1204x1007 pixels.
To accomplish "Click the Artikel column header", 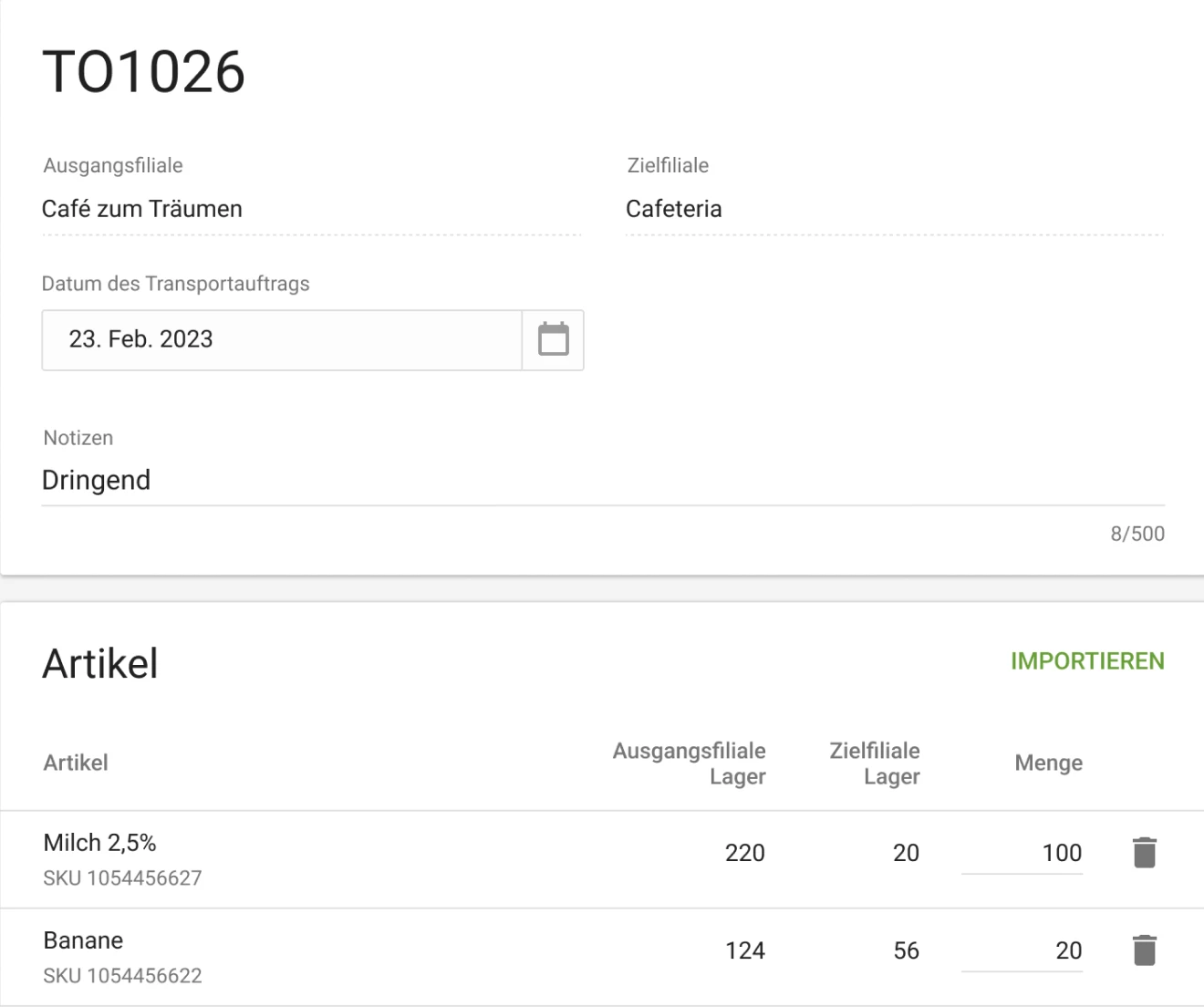I will pyautogui.click(x=76, y=763).
